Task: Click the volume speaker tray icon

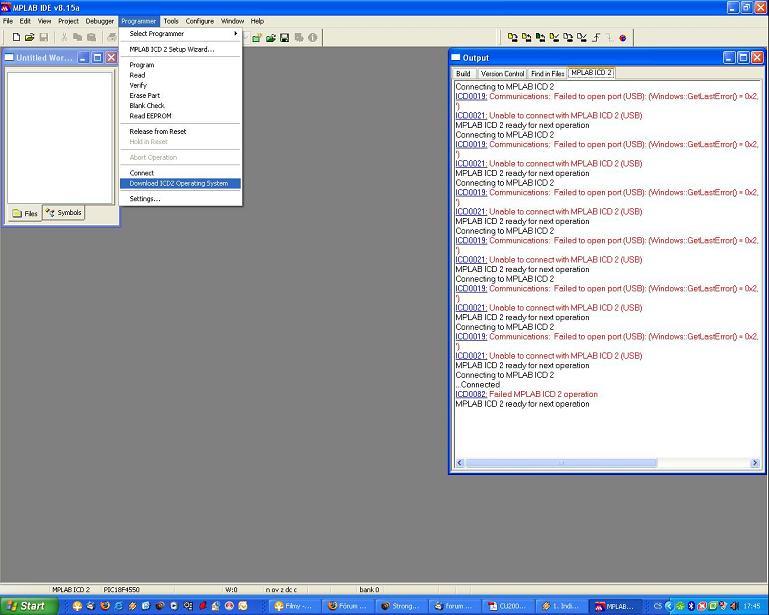Action: click(x=734, y=606)
